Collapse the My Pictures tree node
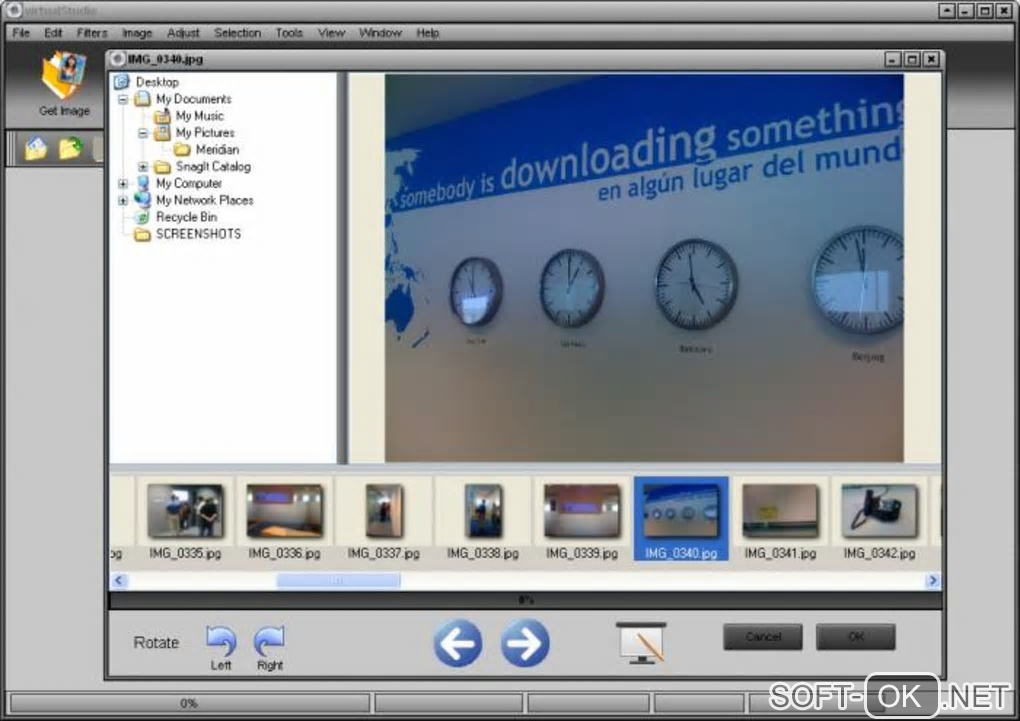Screen dimensions: 1020x721 [142, 133]
